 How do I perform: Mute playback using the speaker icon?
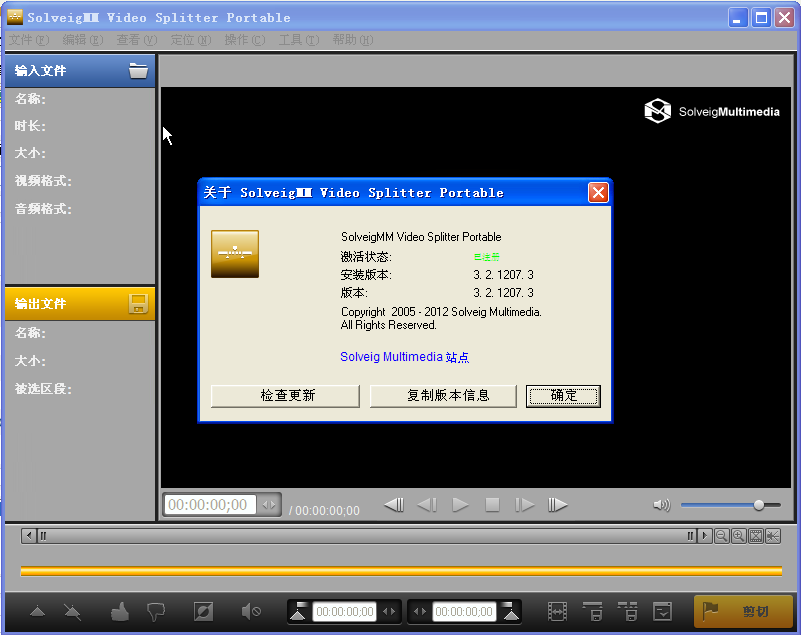[661, 504]
